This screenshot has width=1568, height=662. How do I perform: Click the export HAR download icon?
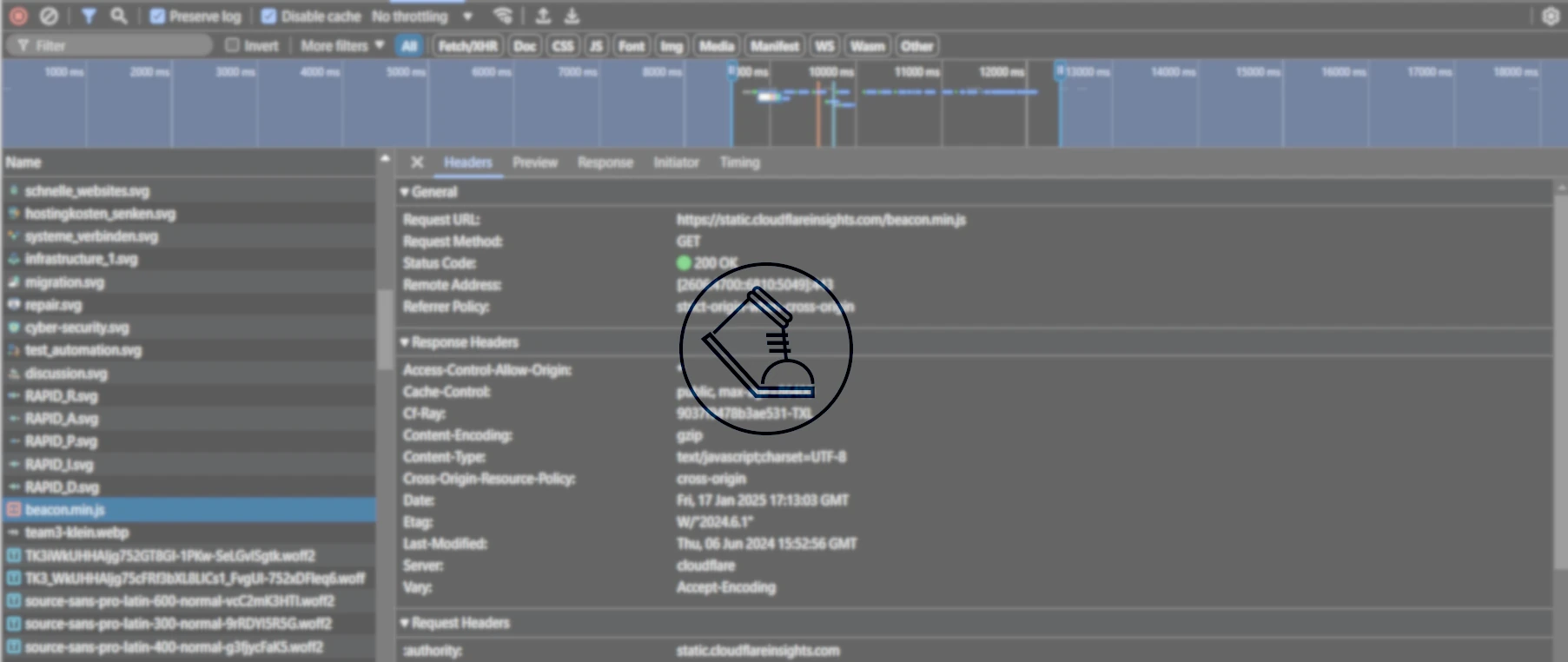tap(572, 16)
